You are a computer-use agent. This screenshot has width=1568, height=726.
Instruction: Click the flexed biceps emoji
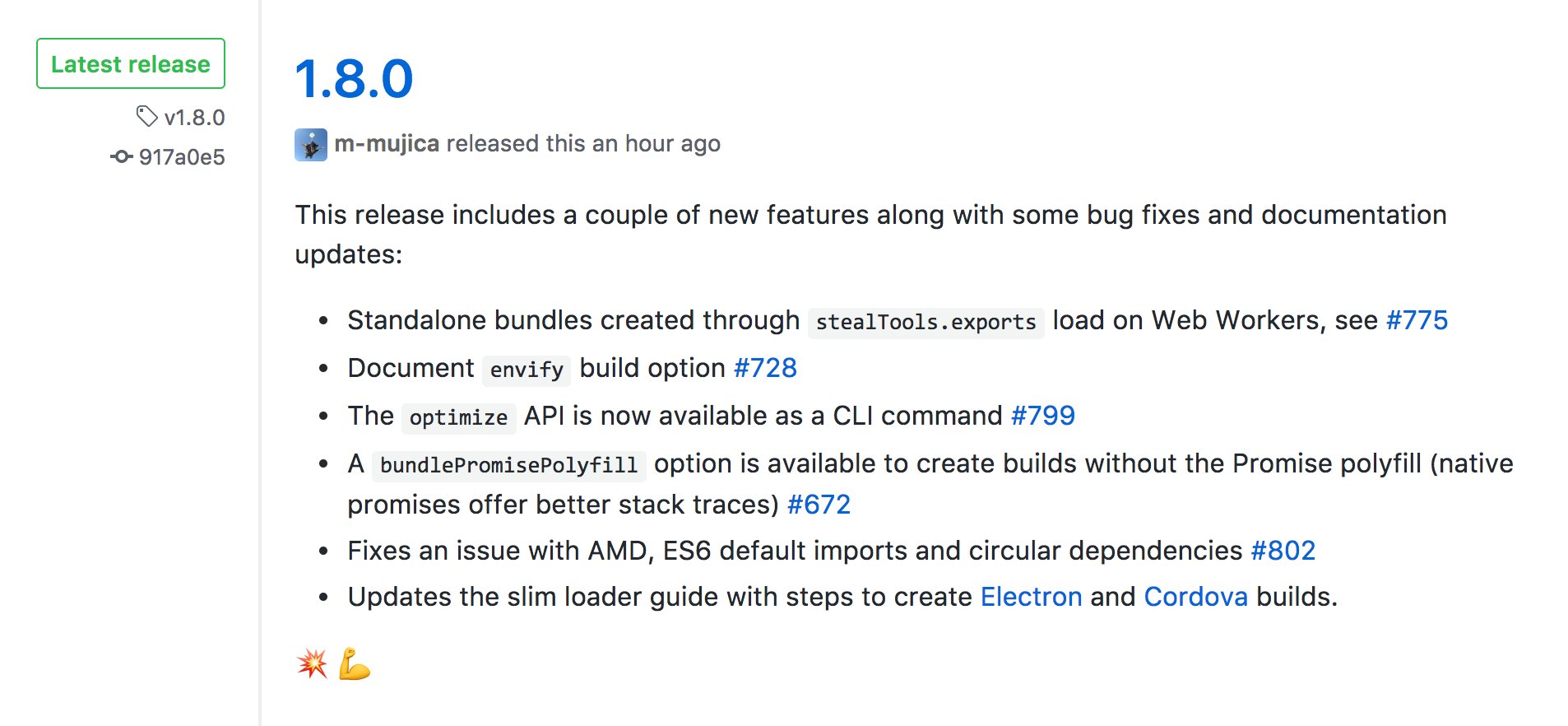click(x=355, y=663)
